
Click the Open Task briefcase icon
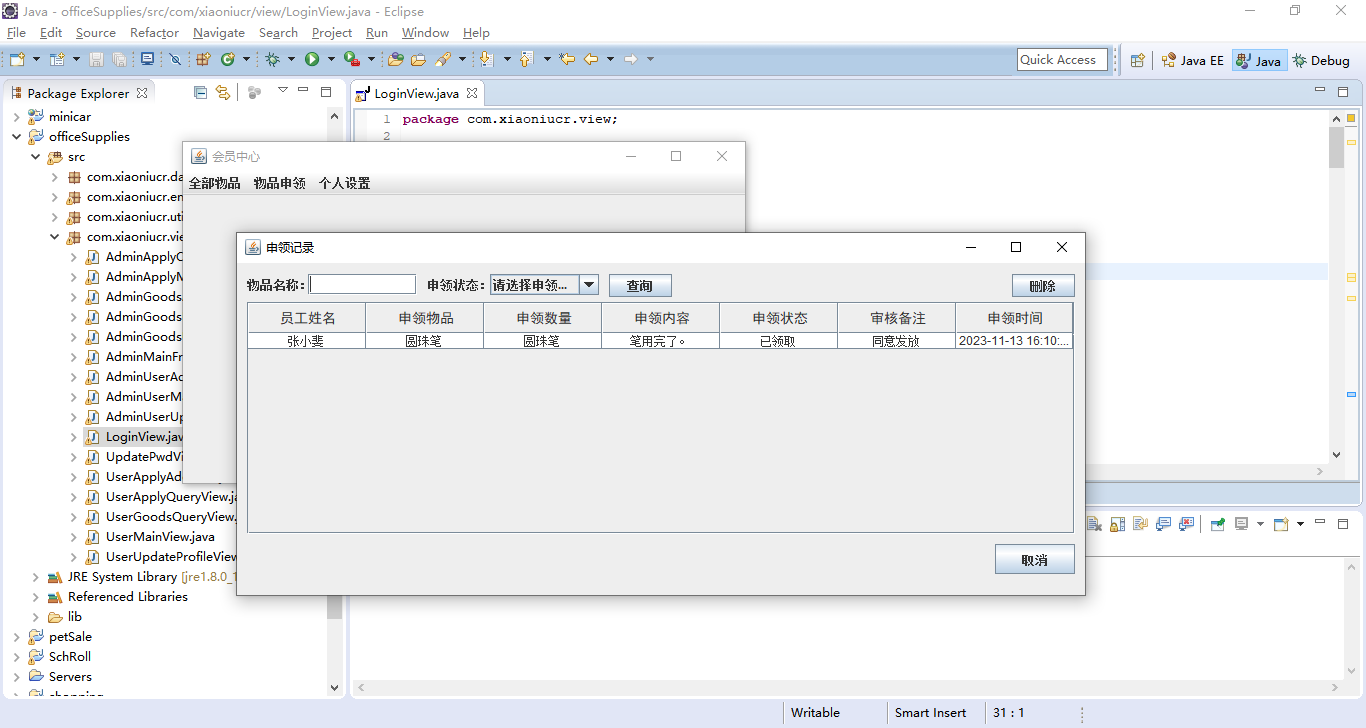coord(419,60)
